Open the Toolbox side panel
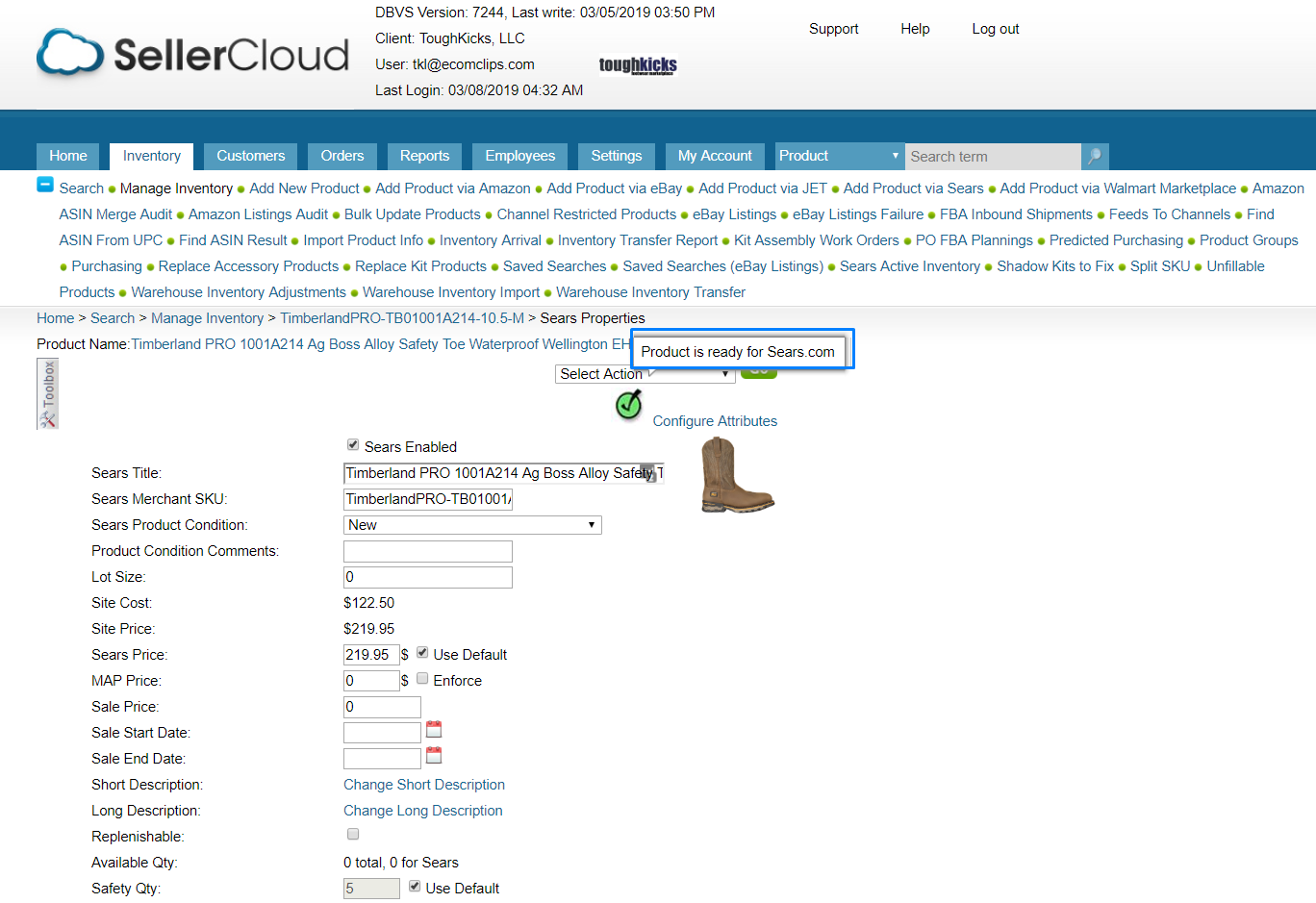Viewport: 1316px width, 903px height. [x=48, y=393]
